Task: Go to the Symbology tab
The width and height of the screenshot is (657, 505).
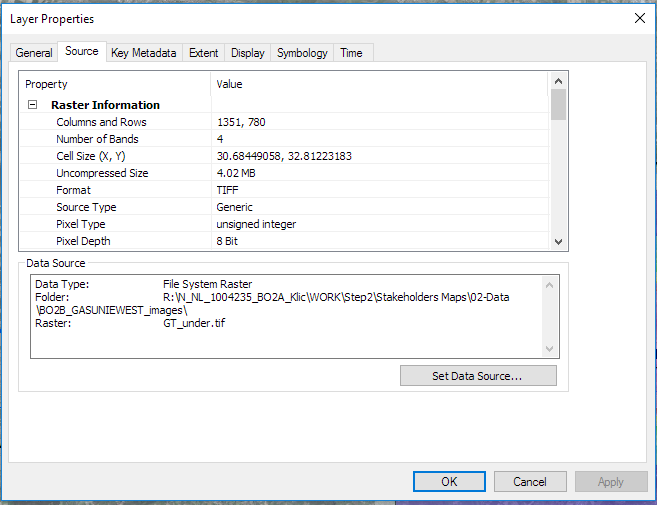Action: point(302,53)
